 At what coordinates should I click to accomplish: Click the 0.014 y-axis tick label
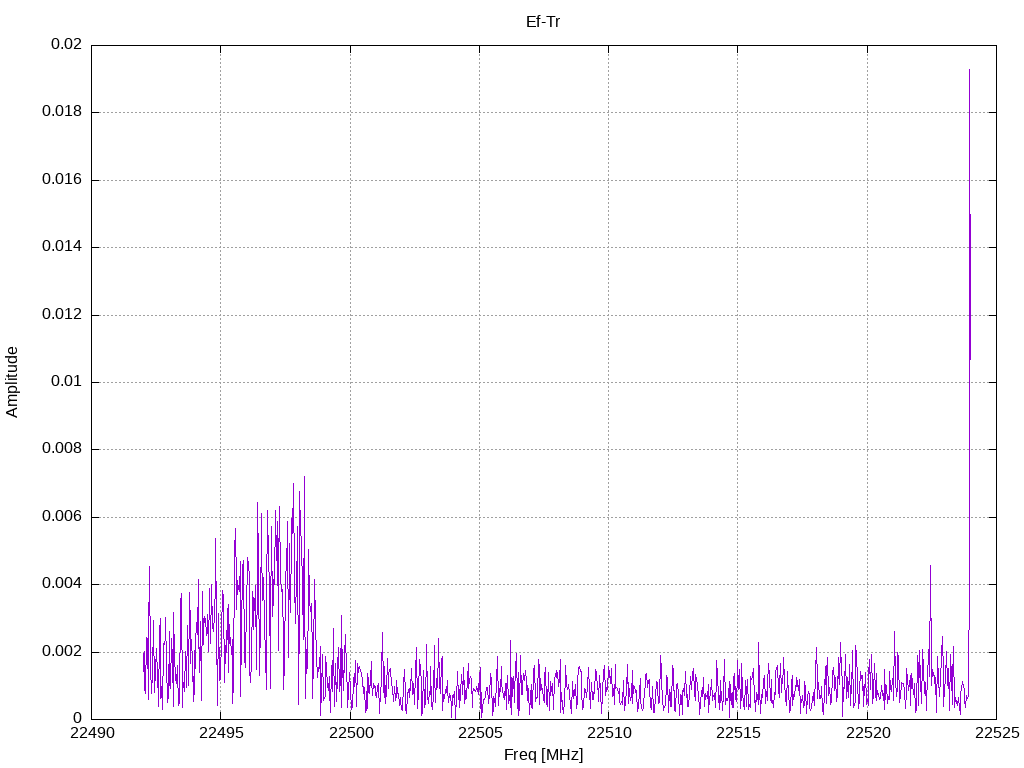click(x=61, y=247)
